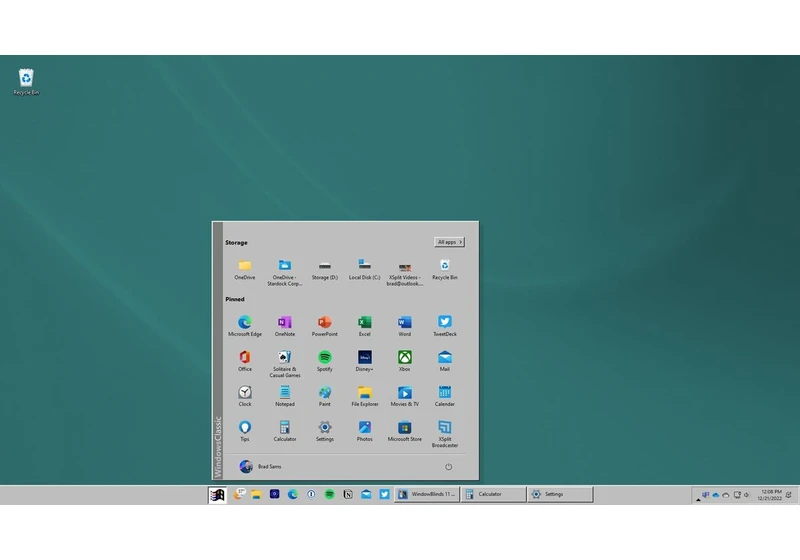
Task: Open File Explorer from the taskbar
Action: (x=256, y=494)
